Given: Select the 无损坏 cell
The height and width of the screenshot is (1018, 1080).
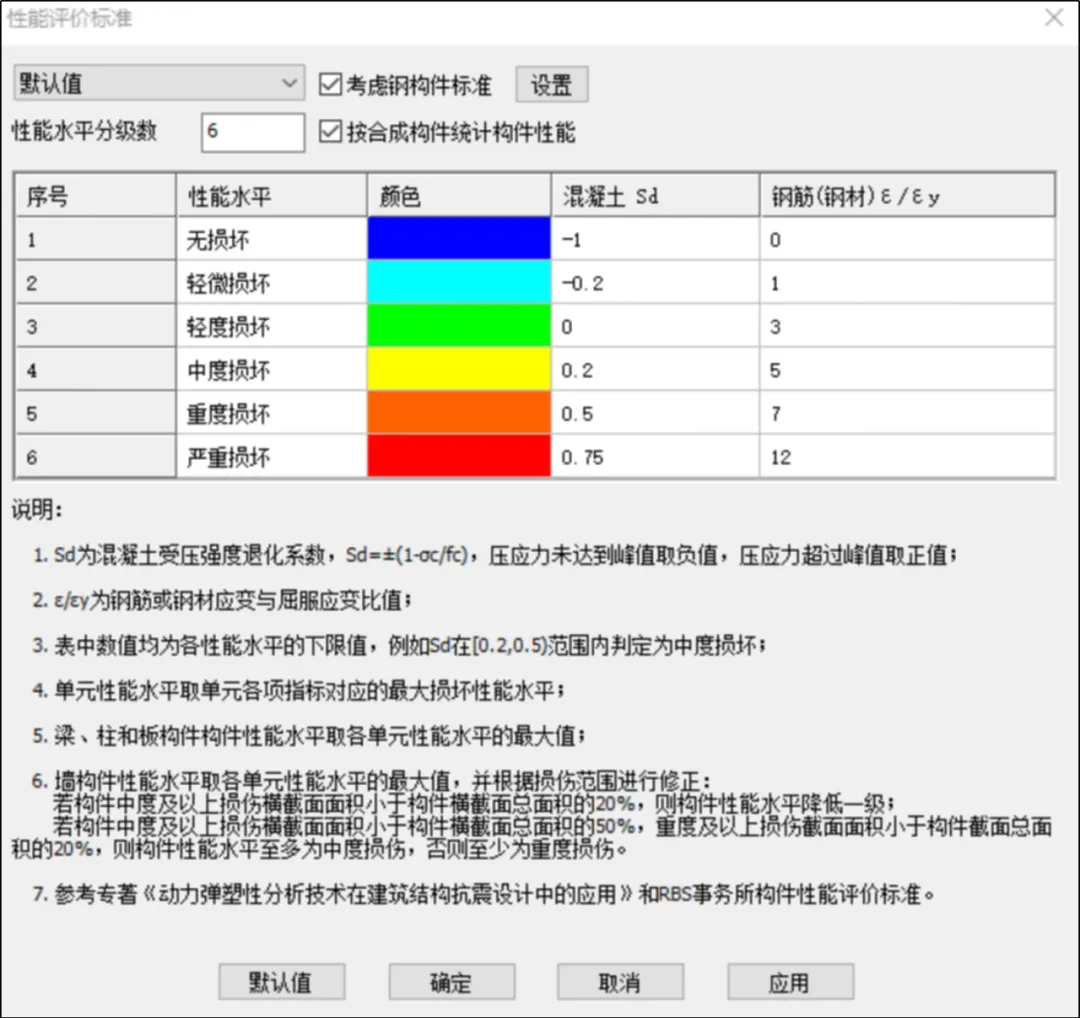Looking at the screenshot, I should 271,239.
